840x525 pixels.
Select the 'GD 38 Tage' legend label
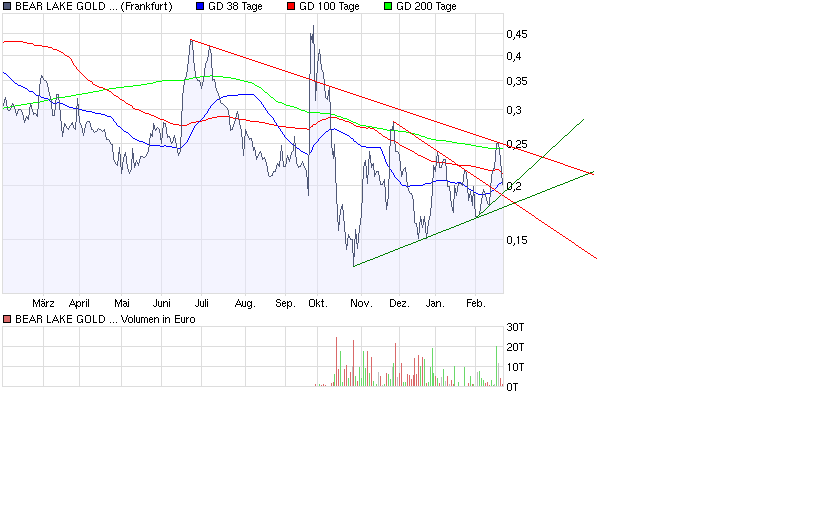pyautogui.click(x=235, y=6)
